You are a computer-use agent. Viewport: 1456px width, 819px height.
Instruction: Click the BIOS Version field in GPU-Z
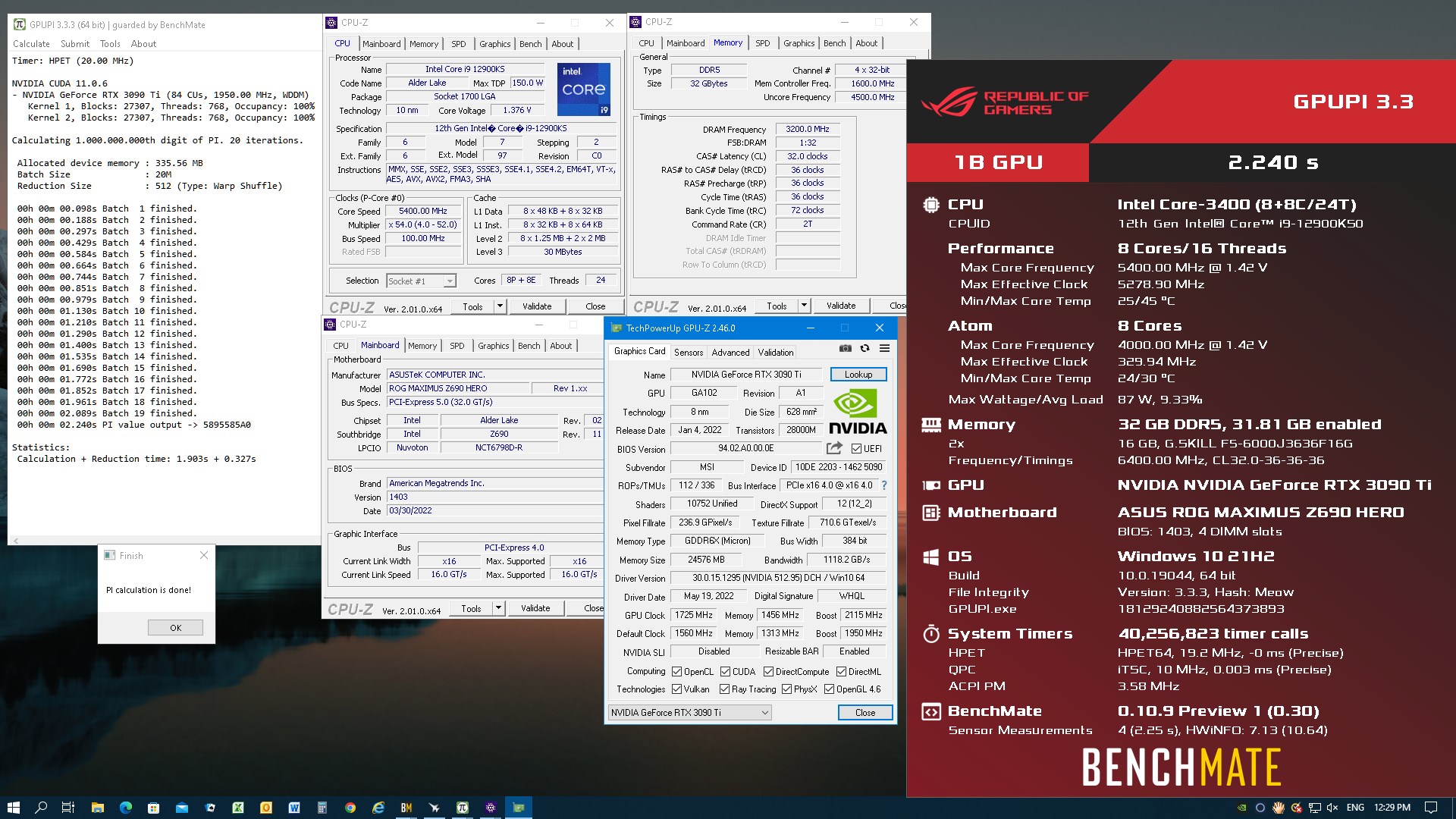click(745, 449)
